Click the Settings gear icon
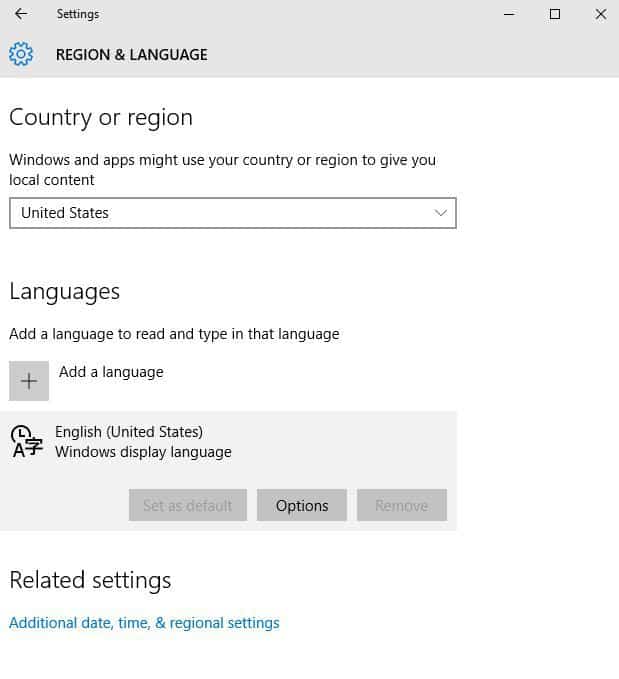This screenshot has width=619, height=679. [21, 54]
